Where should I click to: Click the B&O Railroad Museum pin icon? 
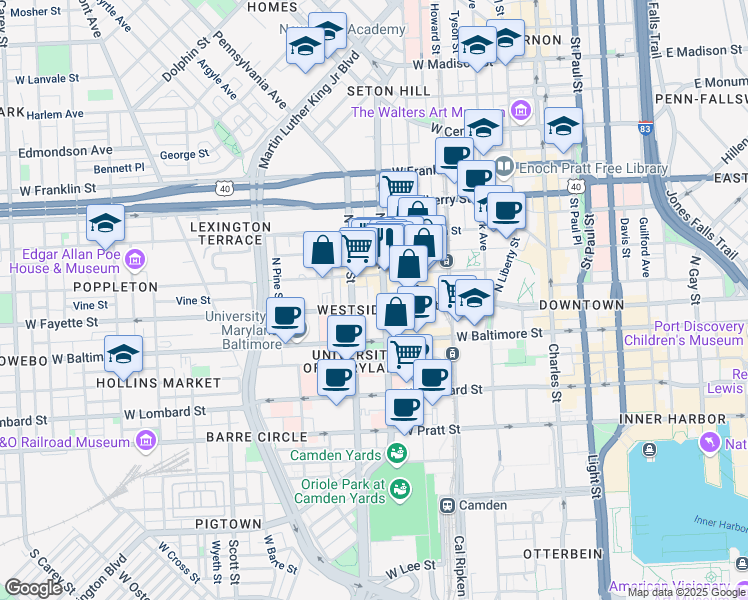[x=146, y=441]
